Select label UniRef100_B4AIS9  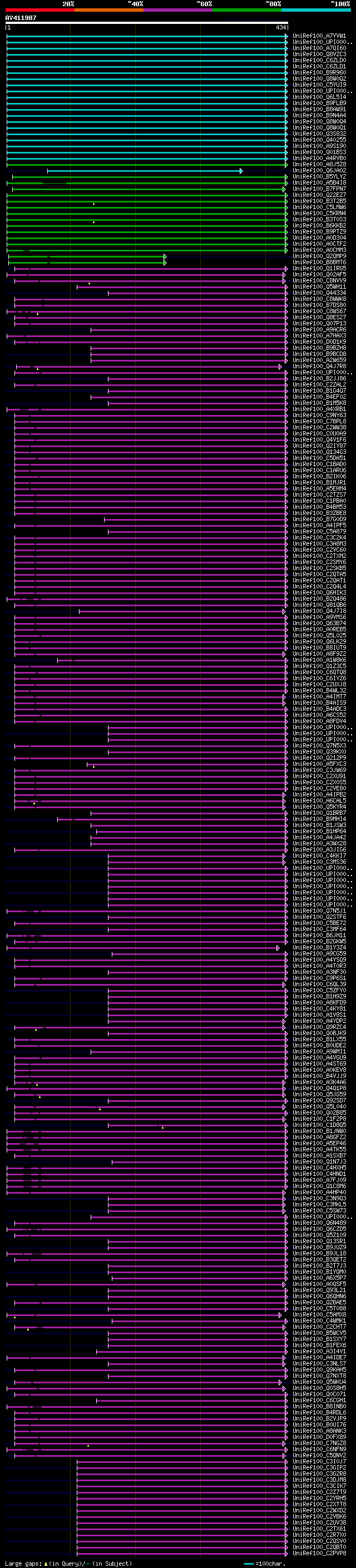[319, 703]
